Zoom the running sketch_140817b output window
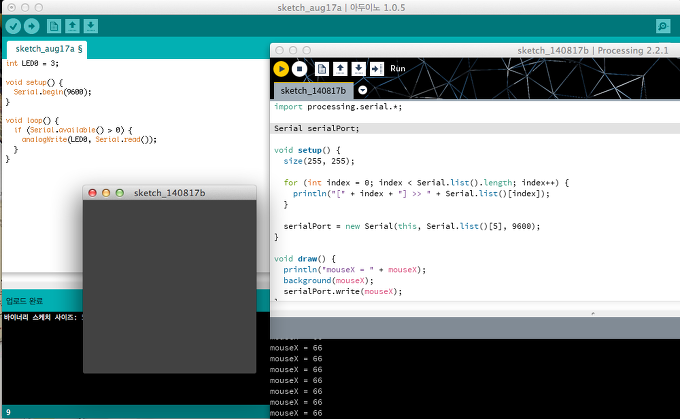The width and height of the screenshot is (680, 419). tap(120, 193)
